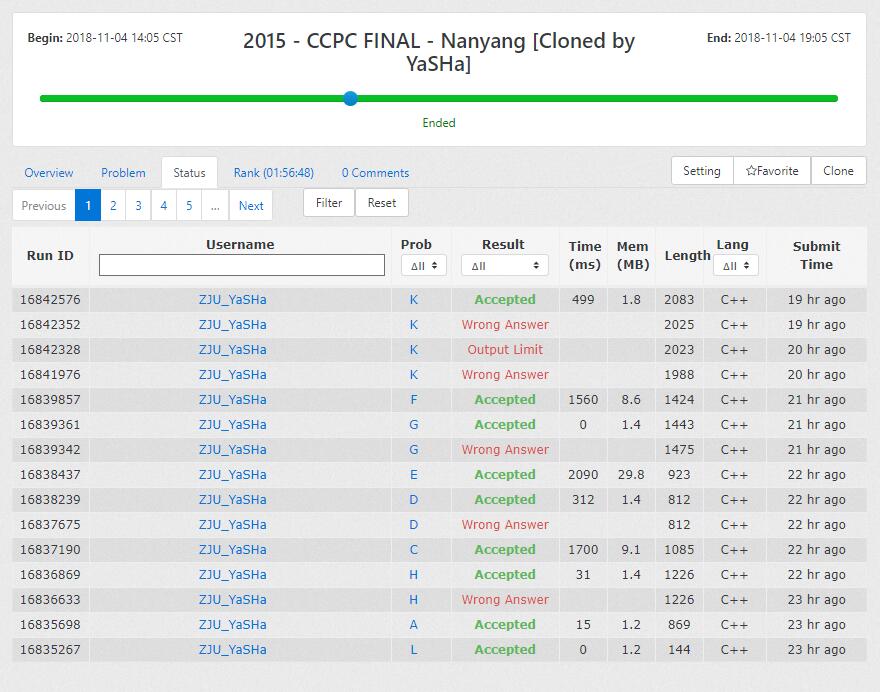The height and width of the screenshot is (692, 880).
Task: Click the Next page button
Action: pyautogui.click(x=251, y=206)
